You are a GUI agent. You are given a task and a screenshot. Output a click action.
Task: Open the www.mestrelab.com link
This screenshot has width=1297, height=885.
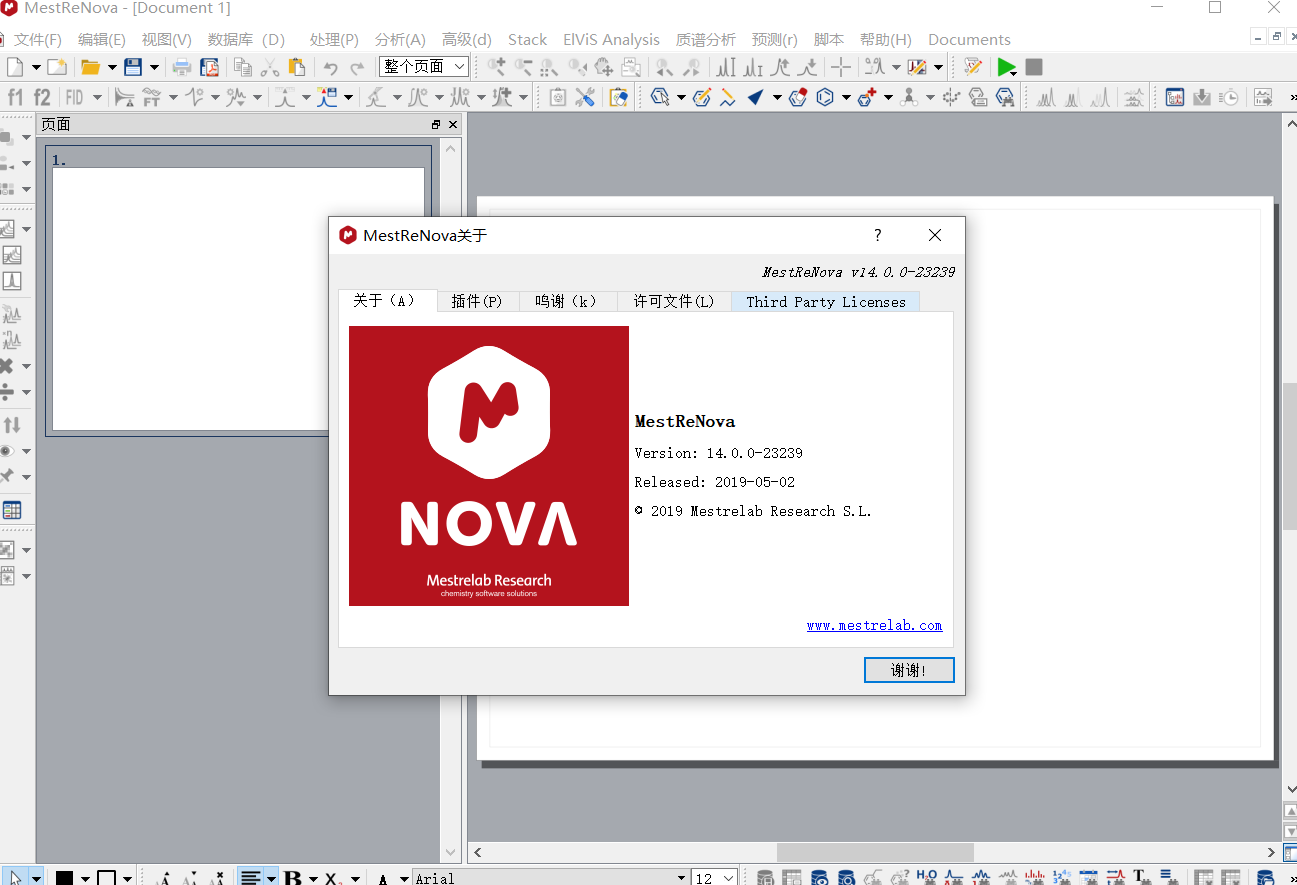pos(874,625)
